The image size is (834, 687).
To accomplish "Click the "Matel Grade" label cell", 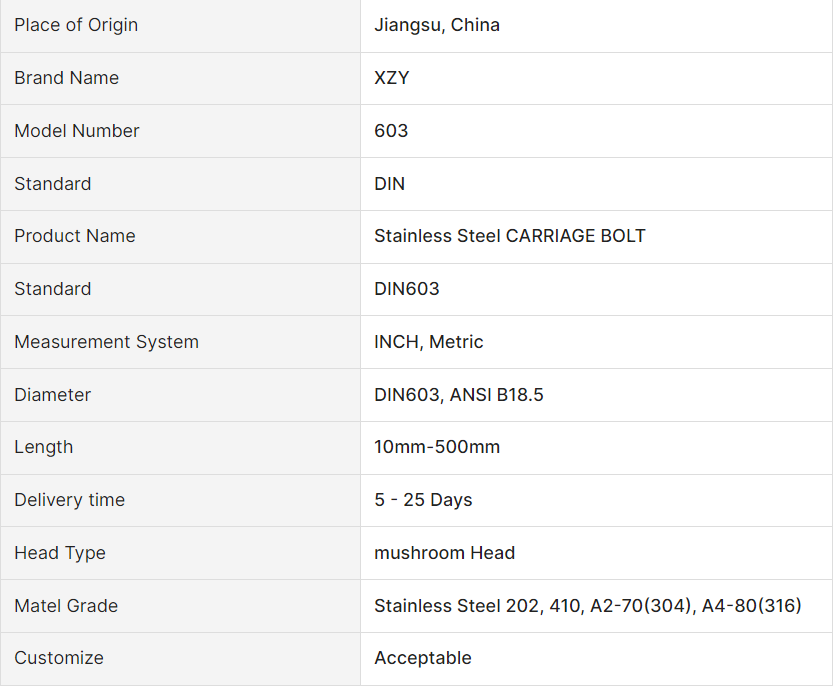I will (66, 606).
